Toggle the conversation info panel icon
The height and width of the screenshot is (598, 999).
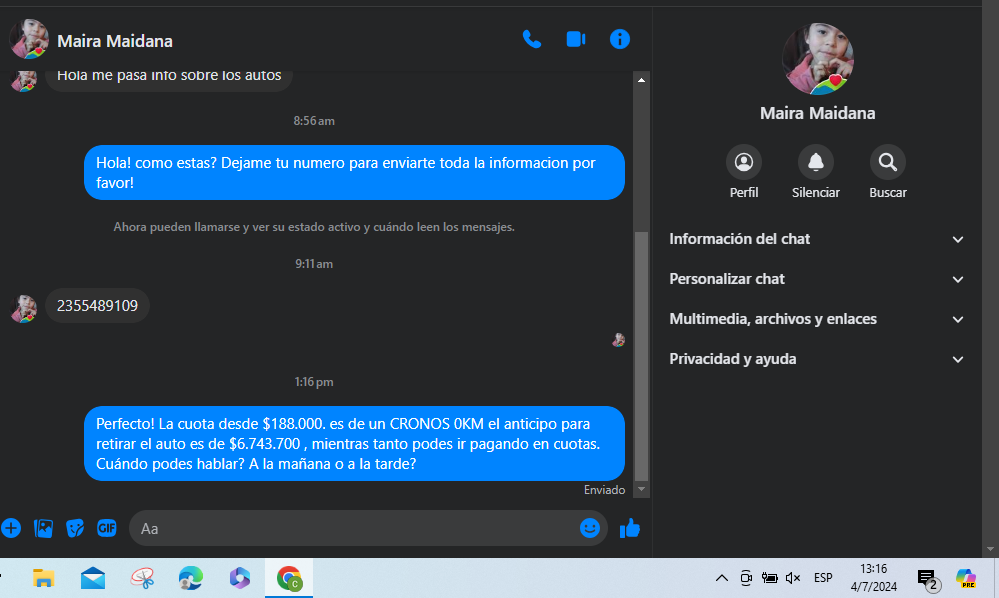(x=619, y=39)
